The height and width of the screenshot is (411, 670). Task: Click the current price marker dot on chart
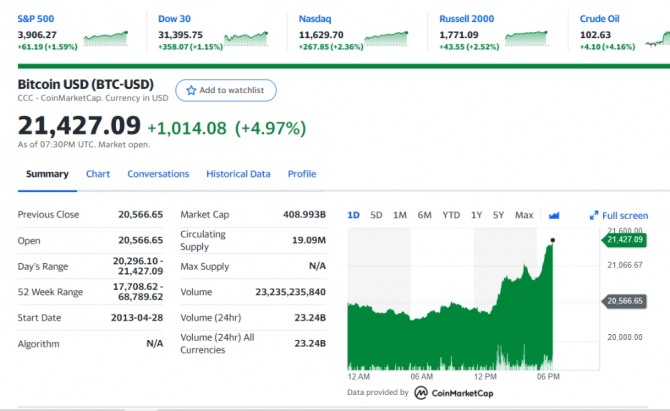point(552,240)
